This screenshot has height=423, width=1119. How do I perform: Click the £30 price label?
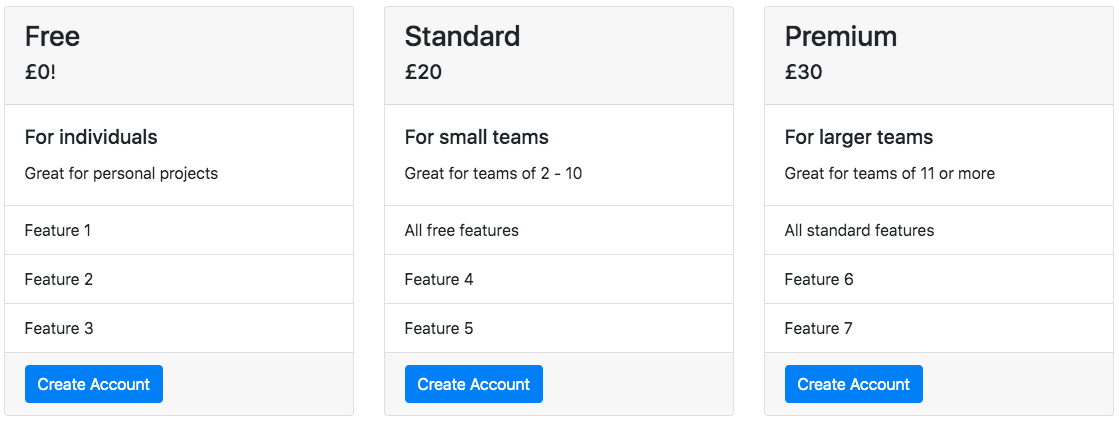(803, 72)
